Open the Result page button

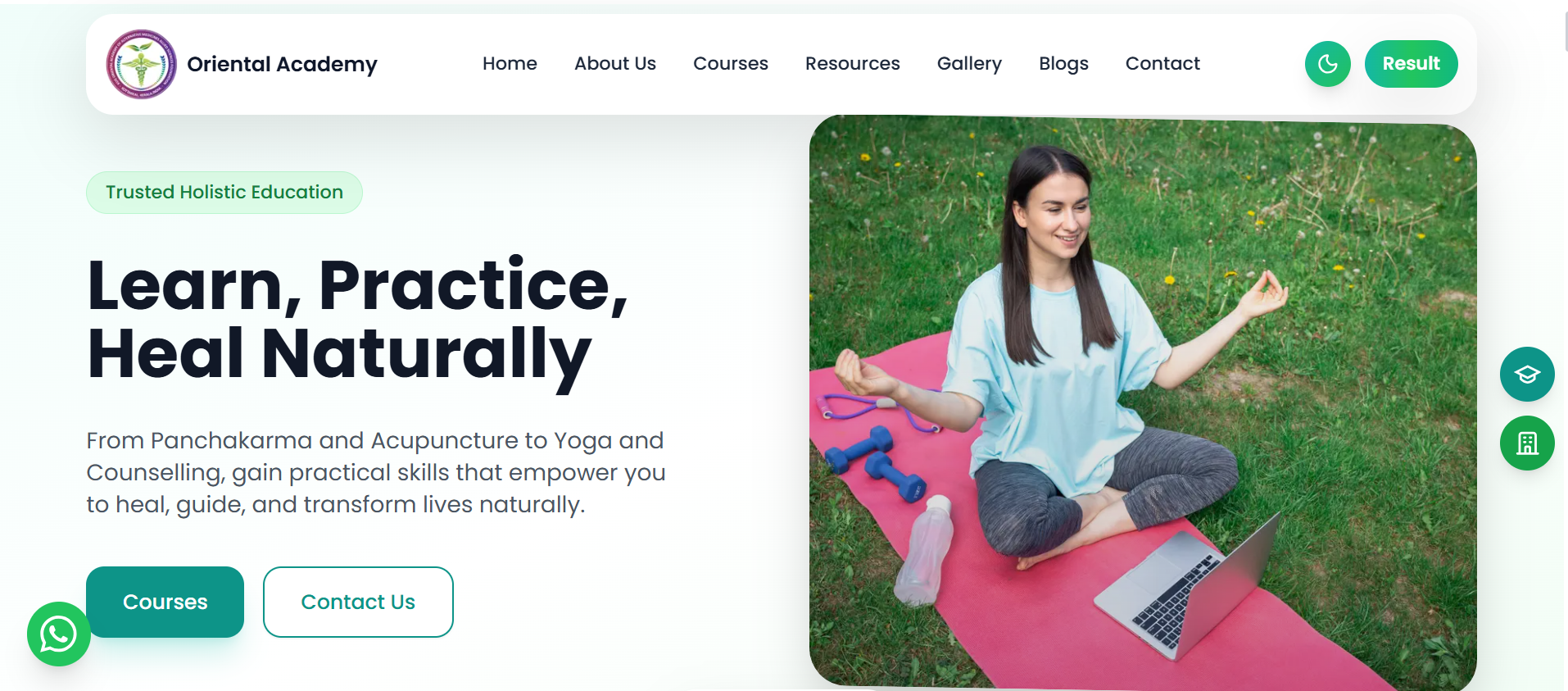point(1411,64)
